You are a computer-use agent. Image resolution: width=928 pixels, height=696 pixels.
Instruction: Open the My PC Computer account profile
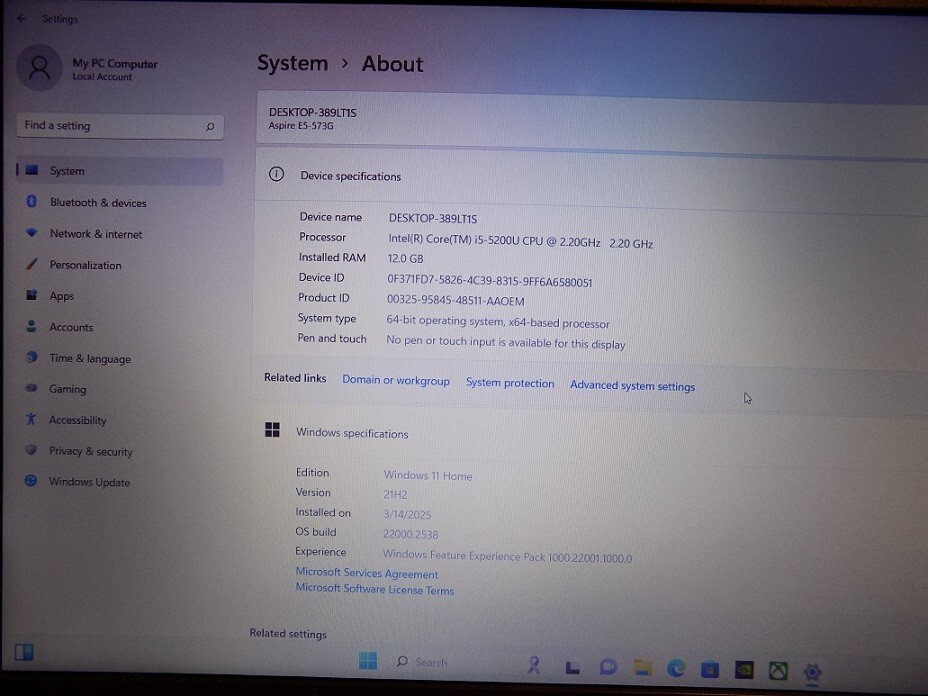[x=89, y=69]
